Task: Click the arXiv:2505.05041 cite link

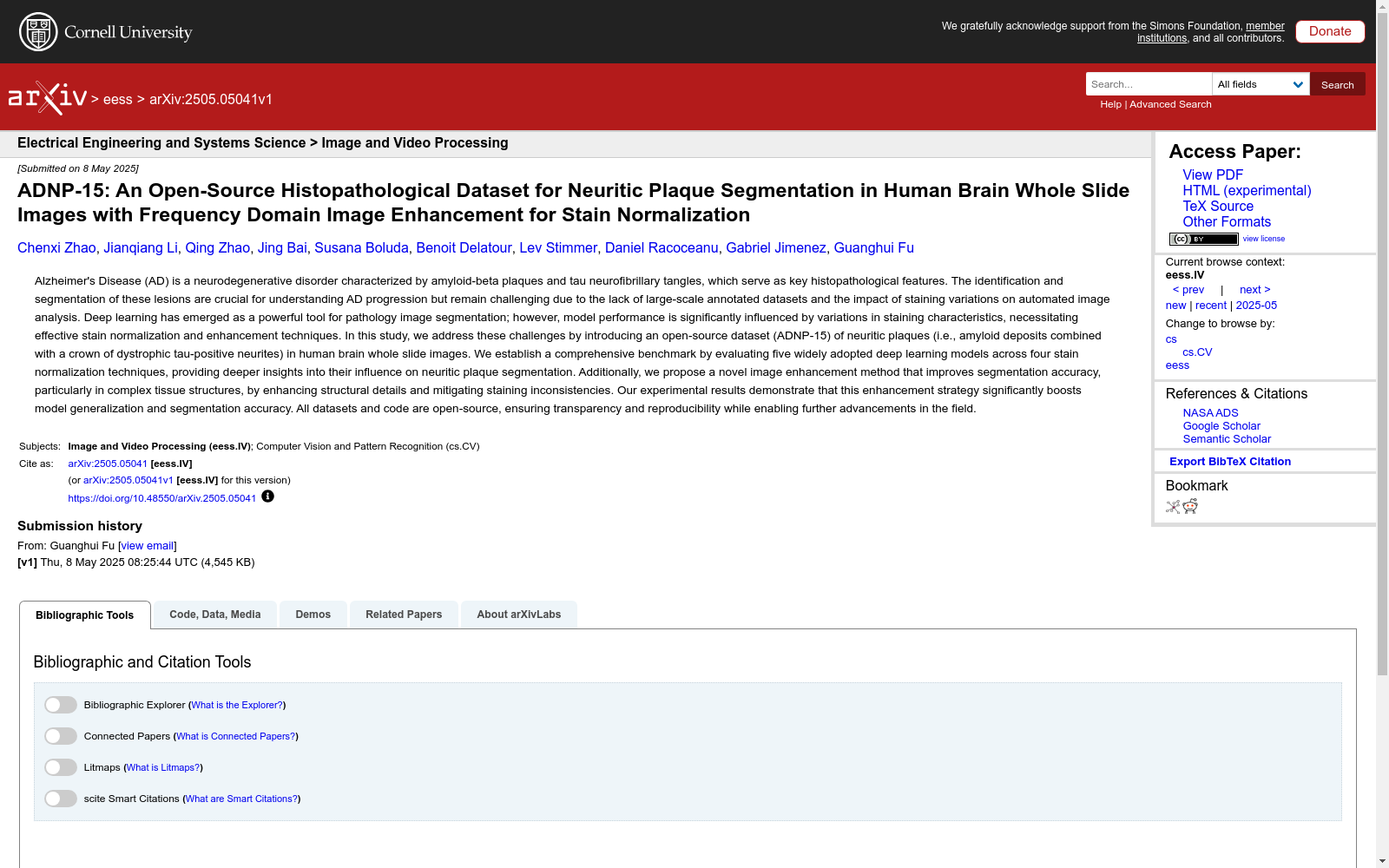Action: [x=108, y=464]
